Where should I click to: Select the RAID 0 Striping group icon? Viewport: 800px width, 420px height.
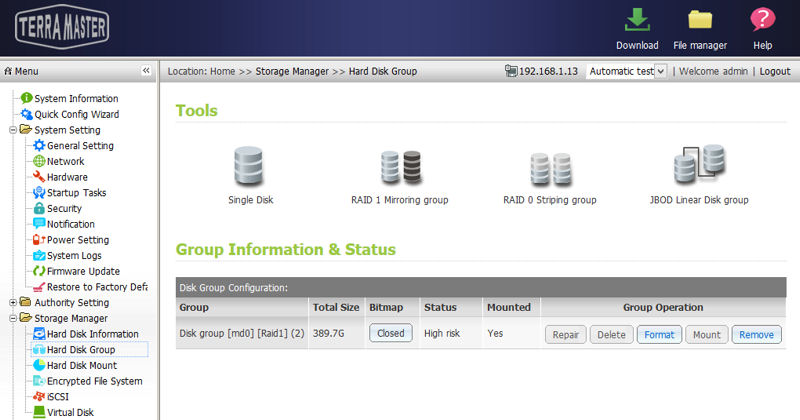point(550,169)
